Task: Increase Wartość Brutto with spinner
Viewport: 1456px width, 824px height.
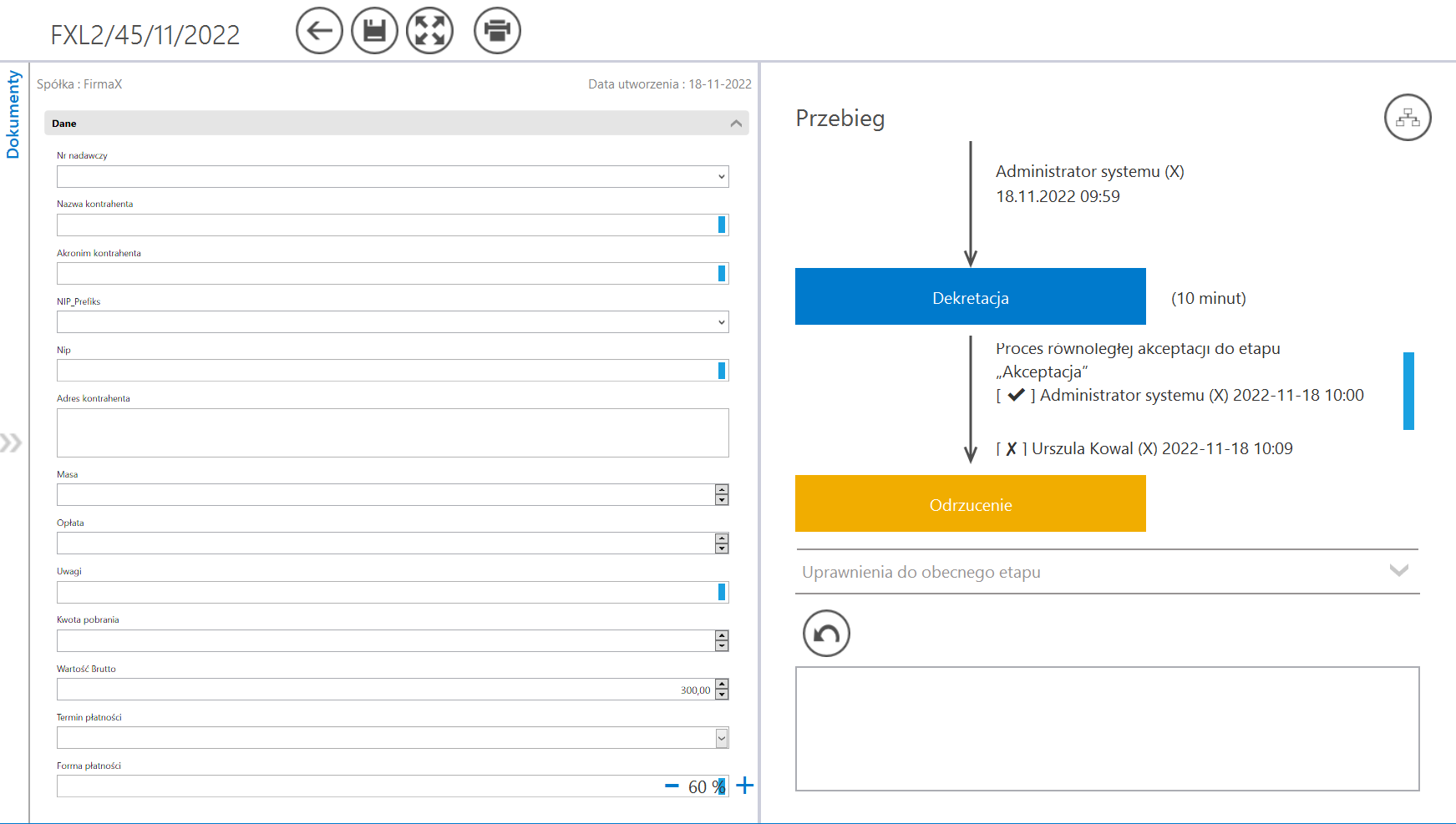Action: point(722,685)
